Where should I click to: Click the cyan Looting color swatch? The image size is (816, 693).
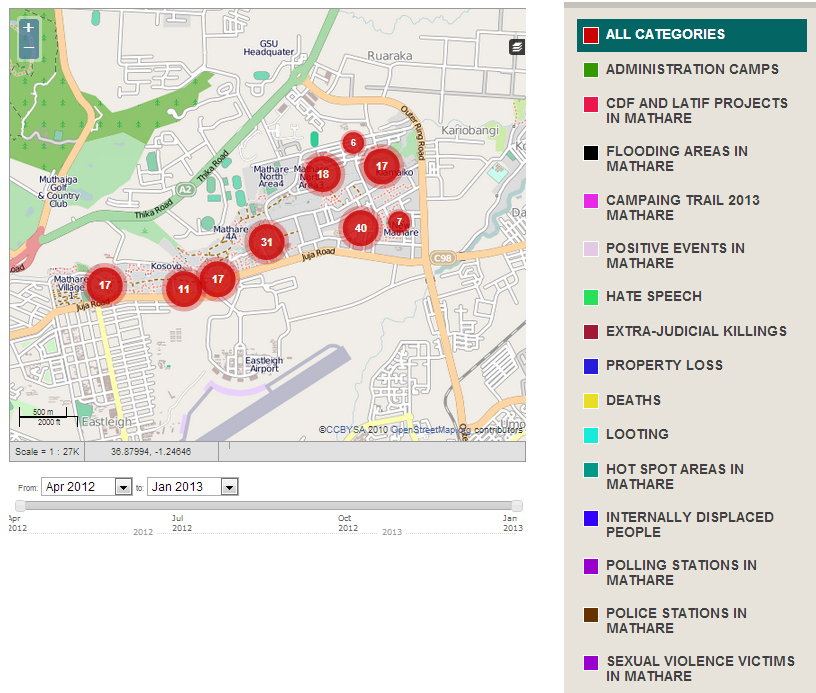pyautogui.click(x=591, y=435)
